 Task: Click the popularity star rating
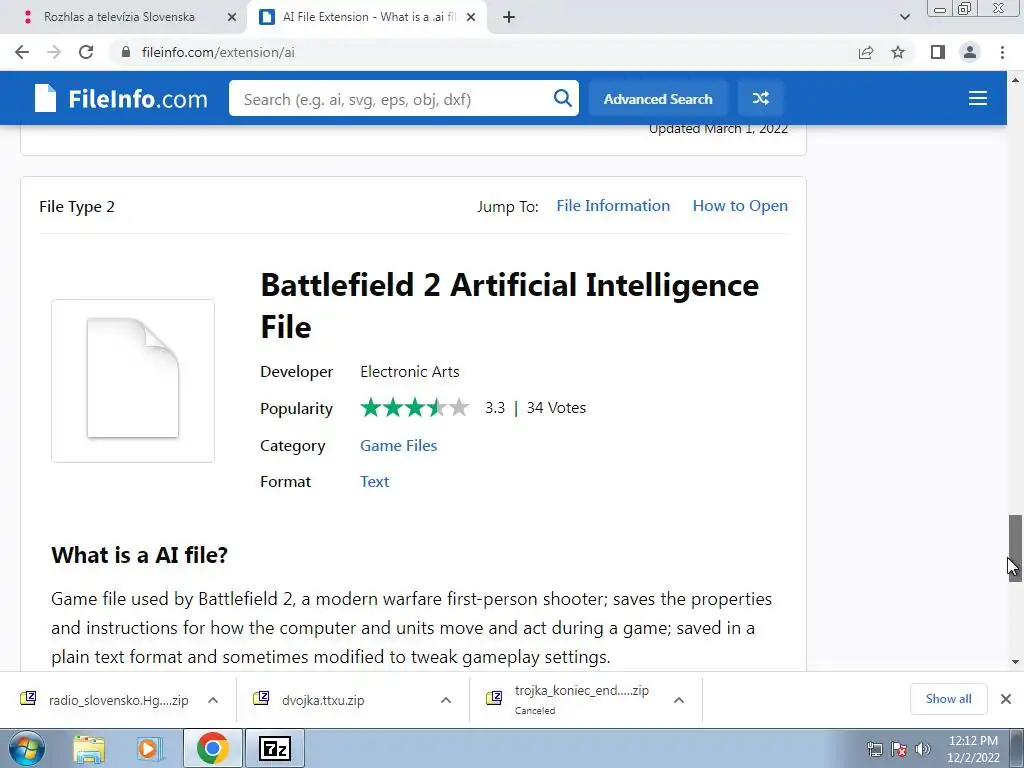(x=415, y=408)
